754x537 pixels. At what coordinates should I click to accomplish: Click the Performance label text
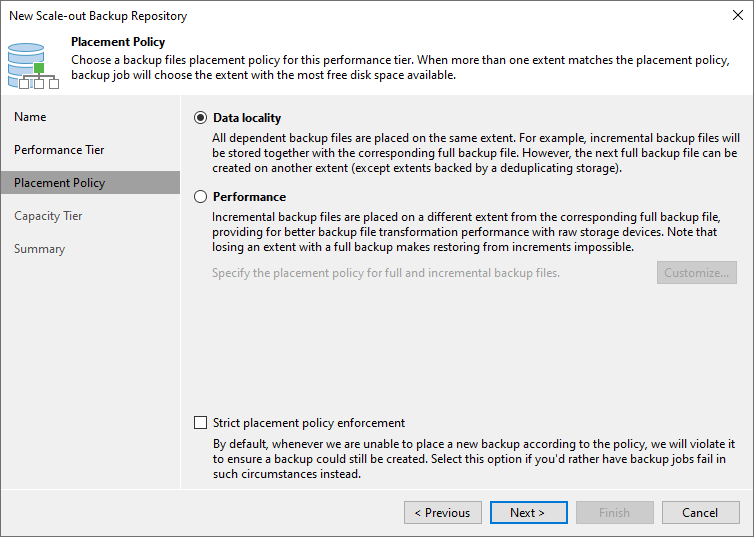point(249,197)
